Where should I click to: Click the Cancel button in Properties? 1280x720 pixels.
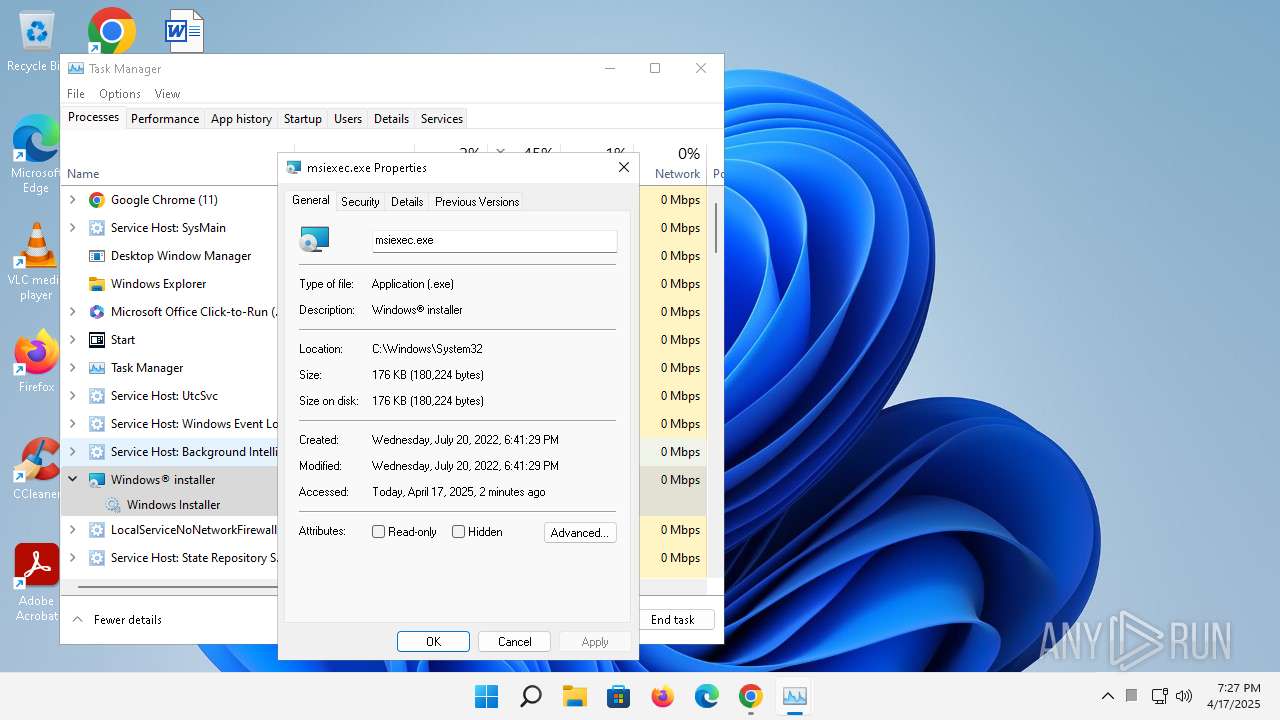pyautogui.click(x=515, y=642)
